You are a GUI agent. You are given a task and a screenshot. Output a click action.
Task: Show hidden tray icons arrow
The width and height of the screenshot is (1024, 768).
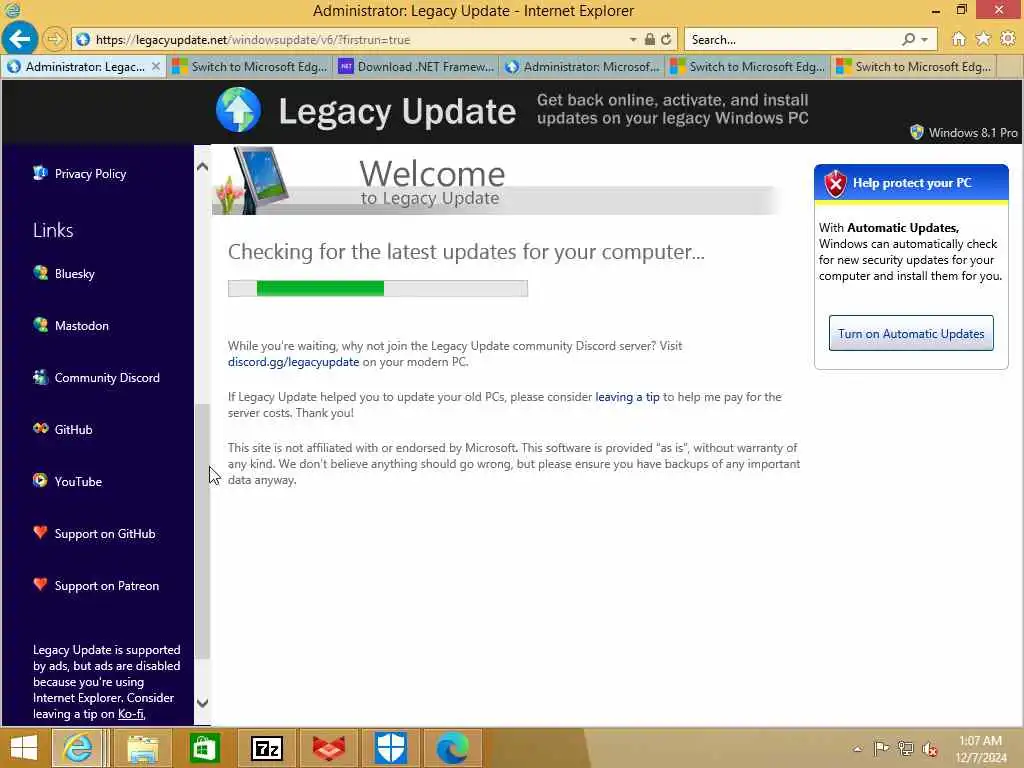point(857,749)
